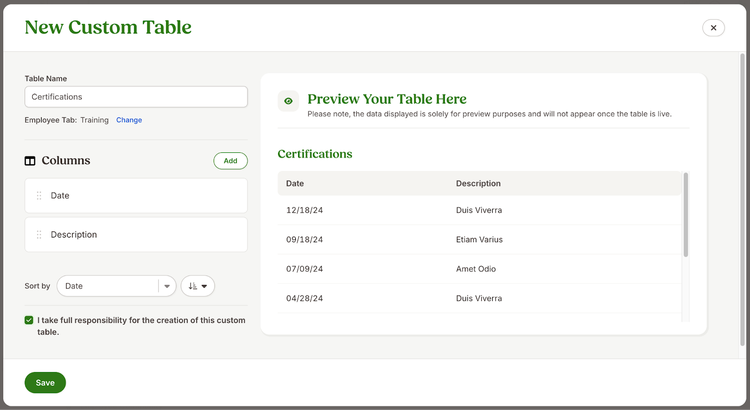Open the sort order direction dropdown
Viewport: 750px width, 410px height.
click(x=198, y=286)
